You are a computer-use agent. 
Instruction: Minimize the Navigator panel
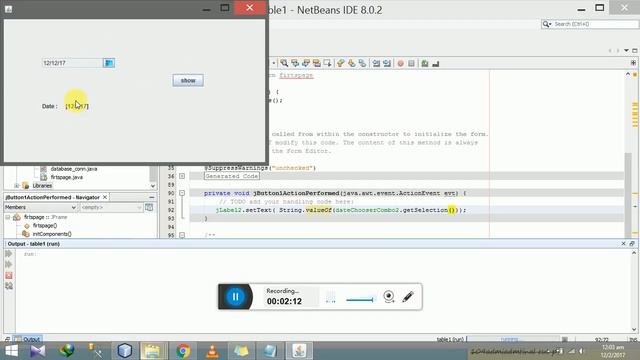click(x=151, y=197)
